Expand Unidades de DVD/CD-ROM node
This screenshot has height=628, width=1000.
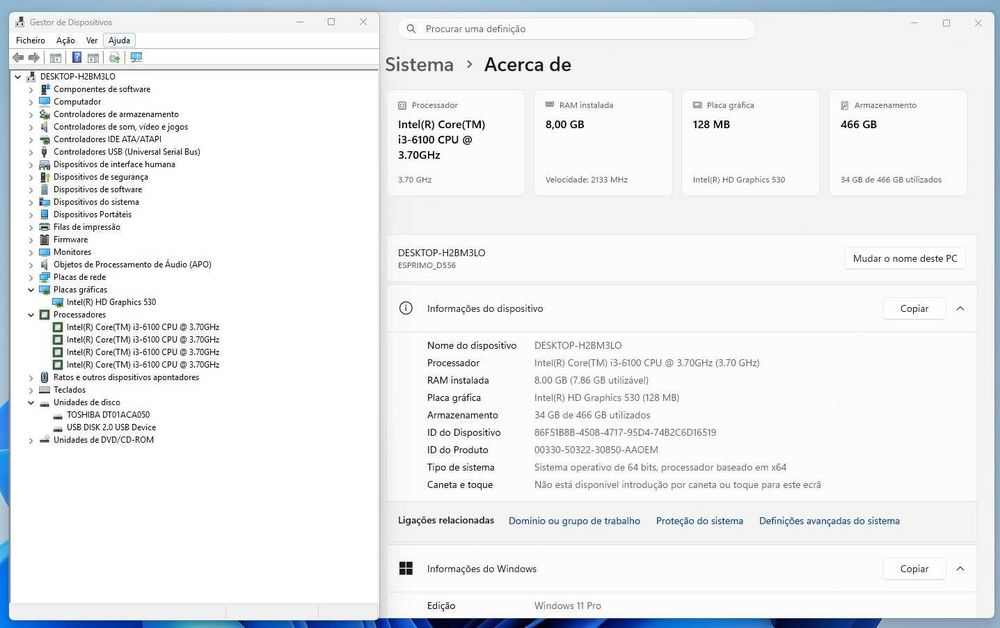coord(31,441)
